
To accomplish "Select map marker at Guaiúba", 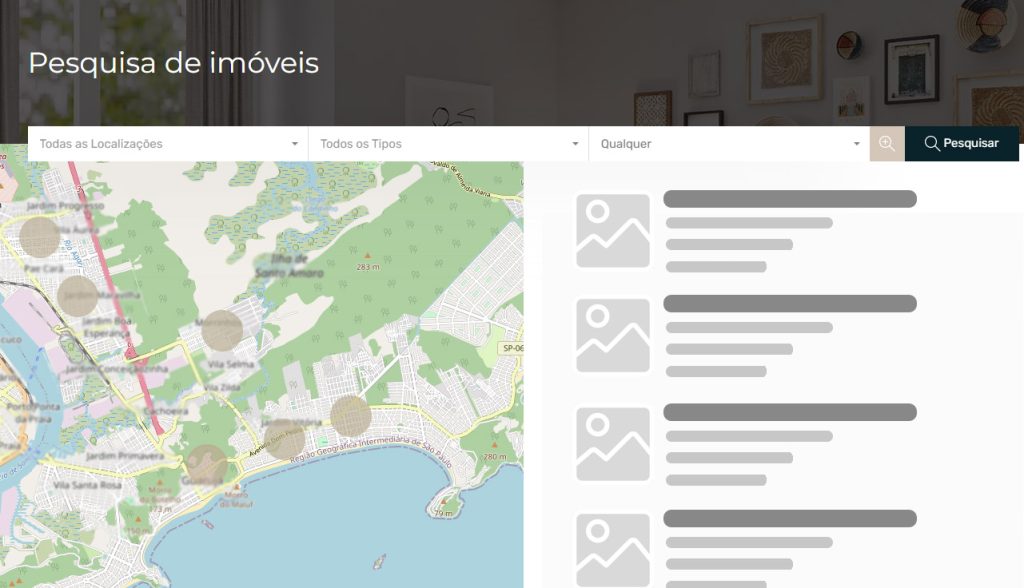I will 207,465.
